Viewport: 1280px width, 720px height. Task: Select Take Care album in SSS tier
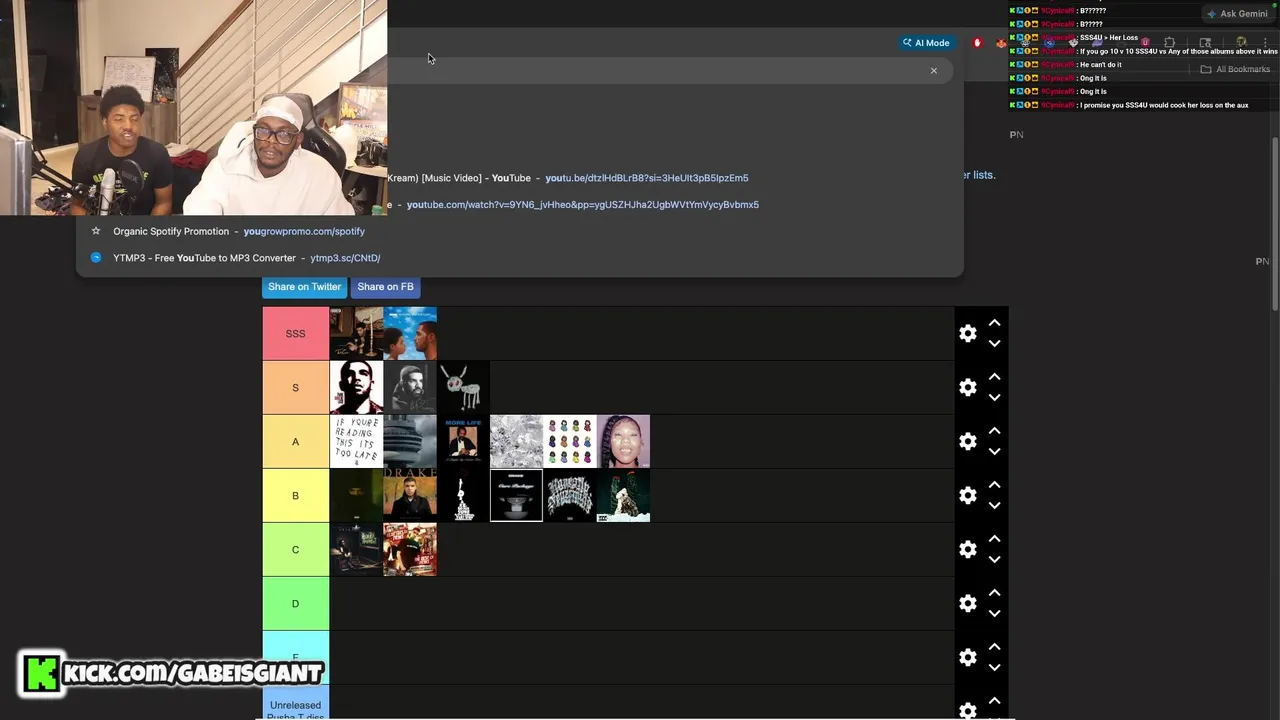(x=356, y=334)
